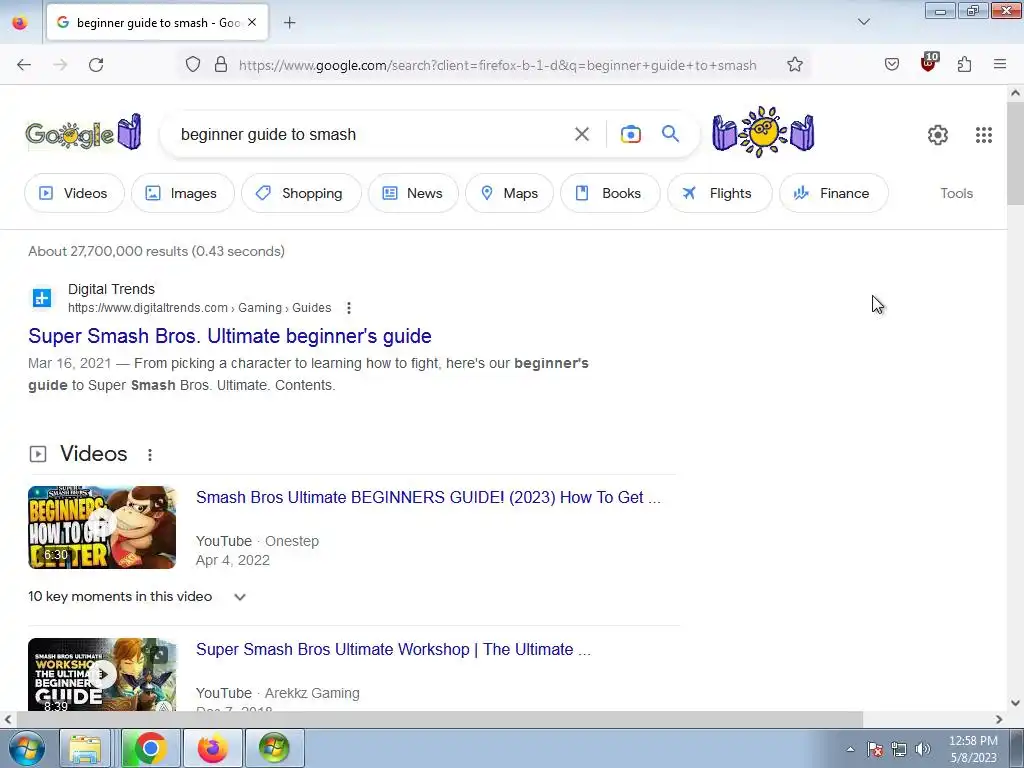
Task: Open File Explorer from the taskbar
Action: click(x=85, y=748)
